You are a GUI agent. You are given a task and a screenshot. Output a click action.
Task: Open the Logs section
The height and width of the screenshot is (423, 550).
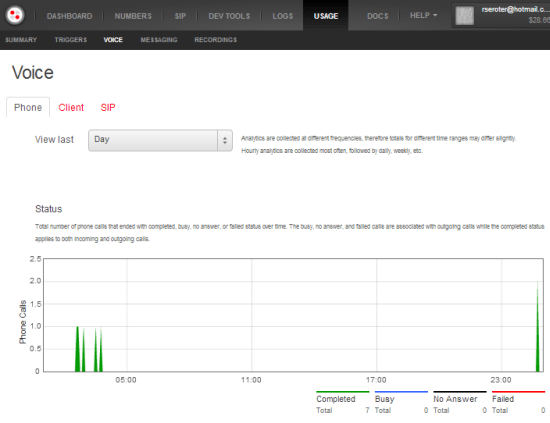tap(283, 16)
